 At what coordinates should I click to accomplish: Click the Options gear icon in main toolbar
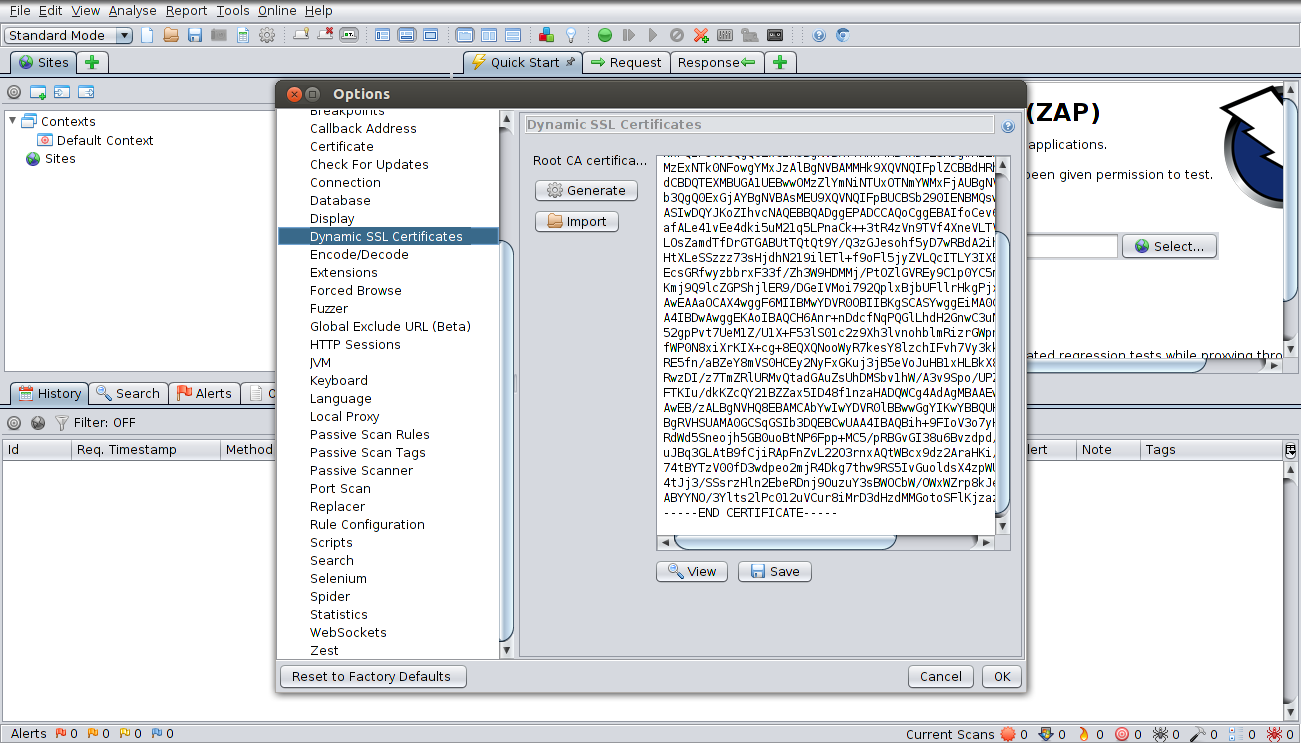pyautogui.click(x=267, y=35)
